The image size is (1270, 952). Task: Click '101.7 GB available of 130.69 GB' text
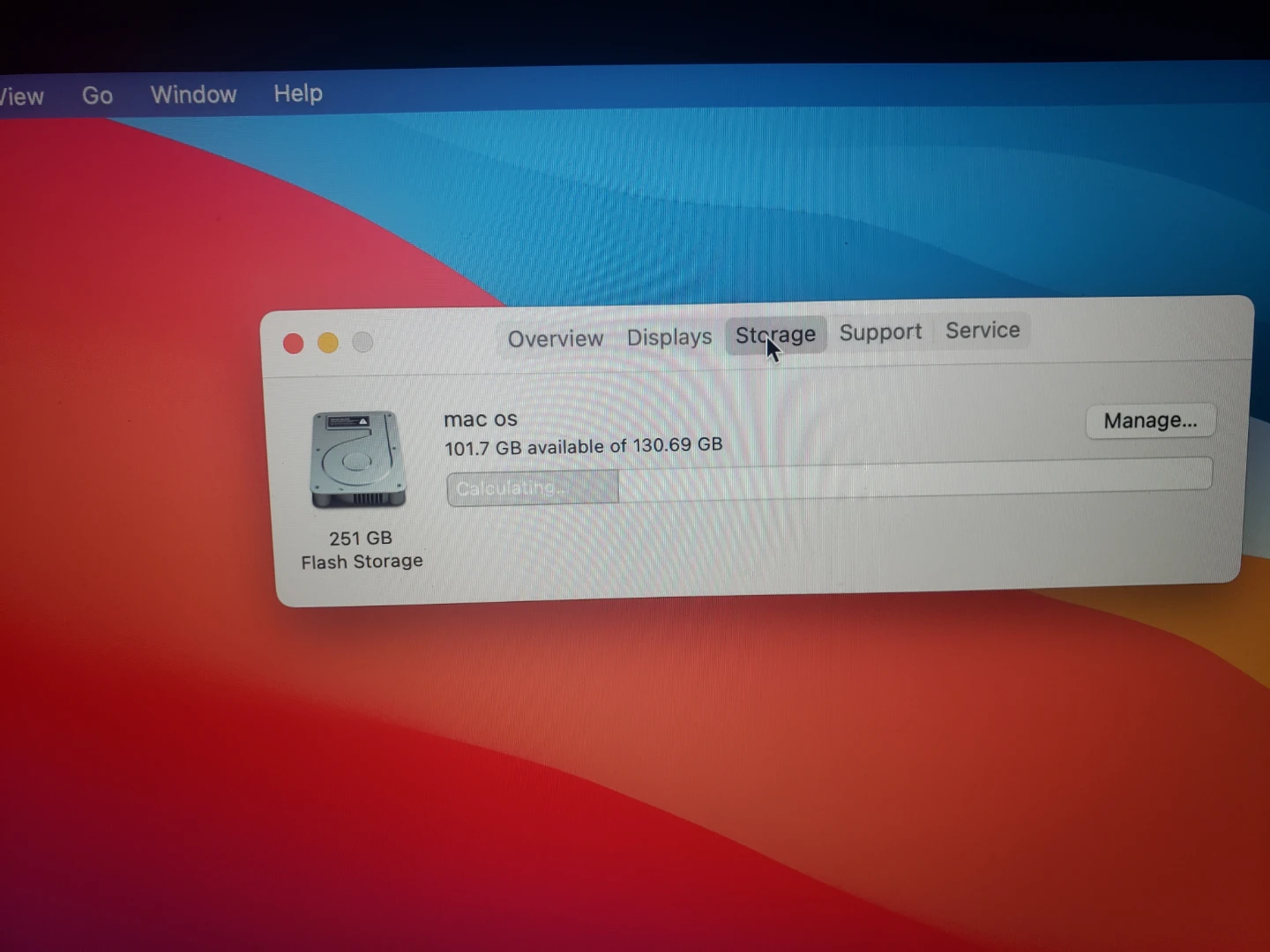point(583,446)
